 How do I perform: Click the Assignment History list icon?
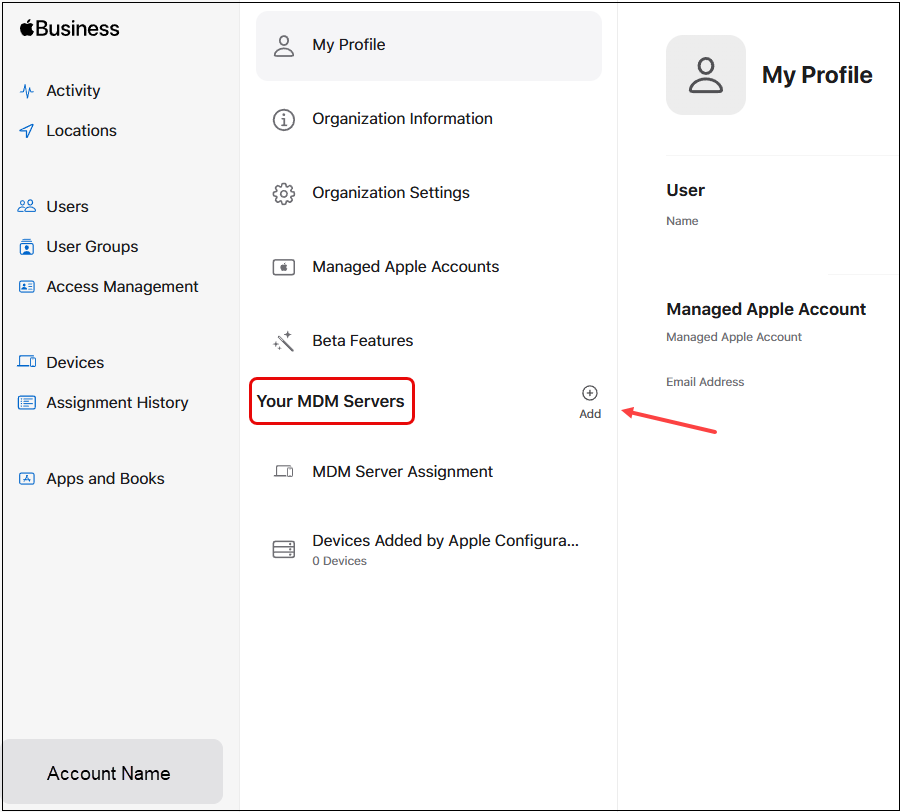coord(27,403)
